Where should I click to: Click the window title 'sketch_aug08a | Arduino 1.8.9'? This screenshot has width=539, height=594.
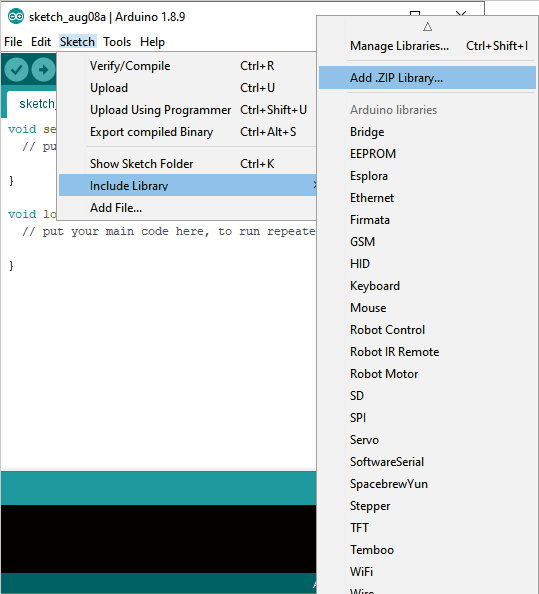pos(107,17)
